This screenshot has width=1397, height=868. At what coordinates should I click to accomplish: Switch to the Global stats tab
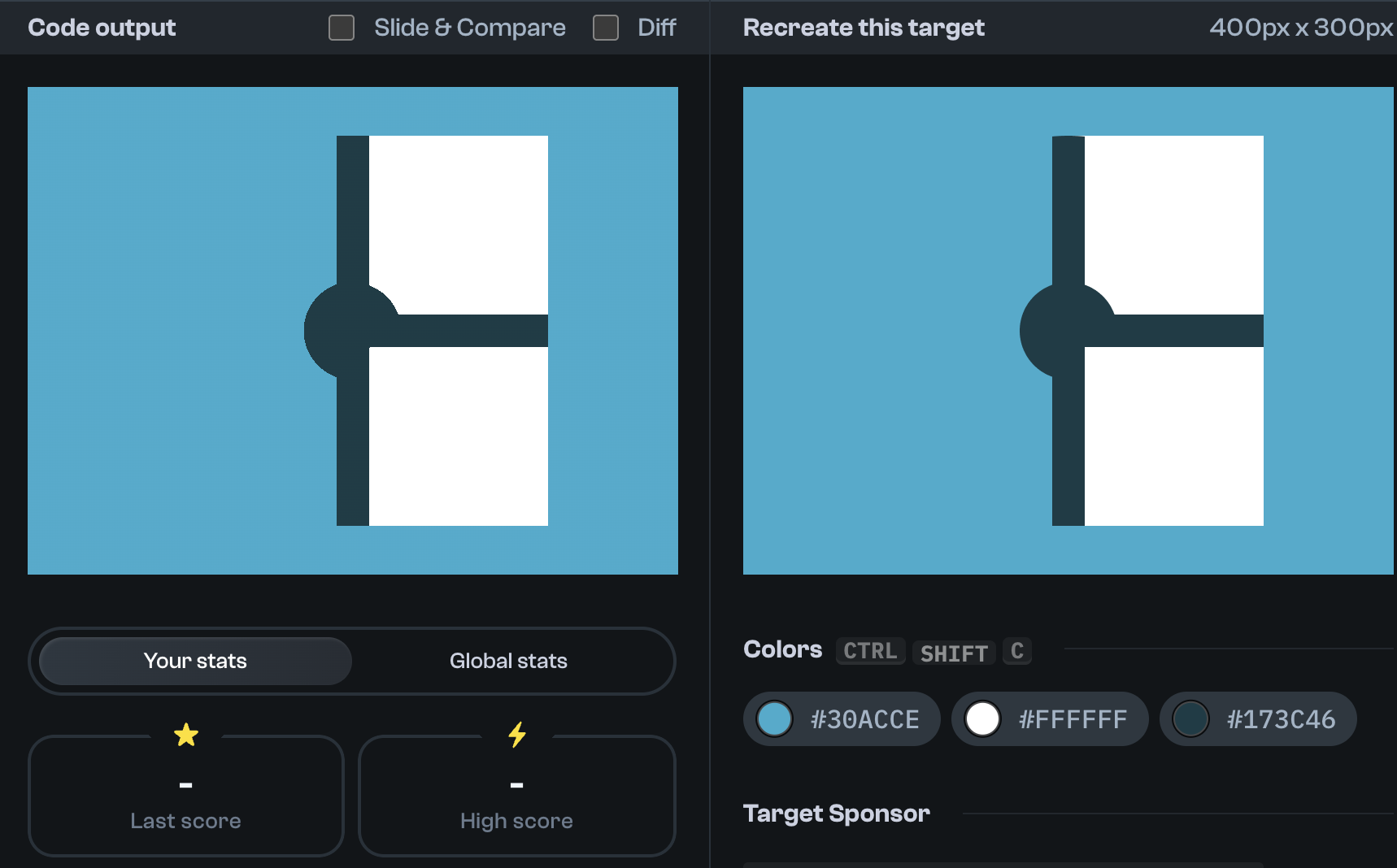pyautogui.click(x=508, y=661)
